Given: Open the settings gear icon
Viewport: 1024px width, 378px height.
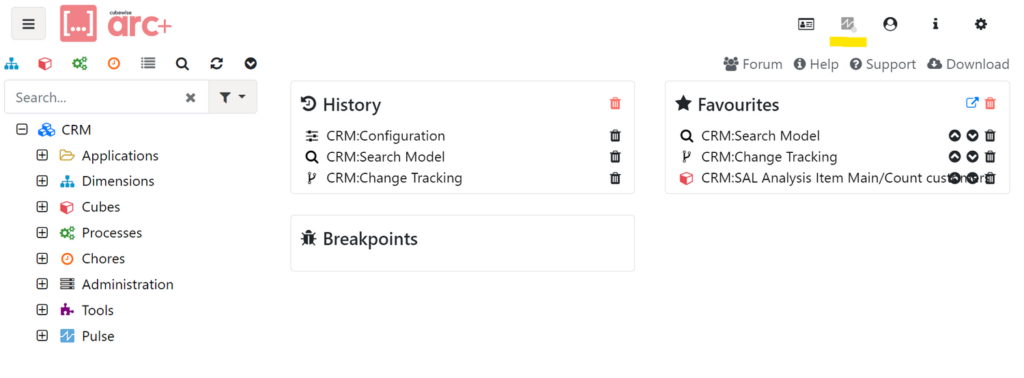Looking at the screenshot, I should 980,24.
